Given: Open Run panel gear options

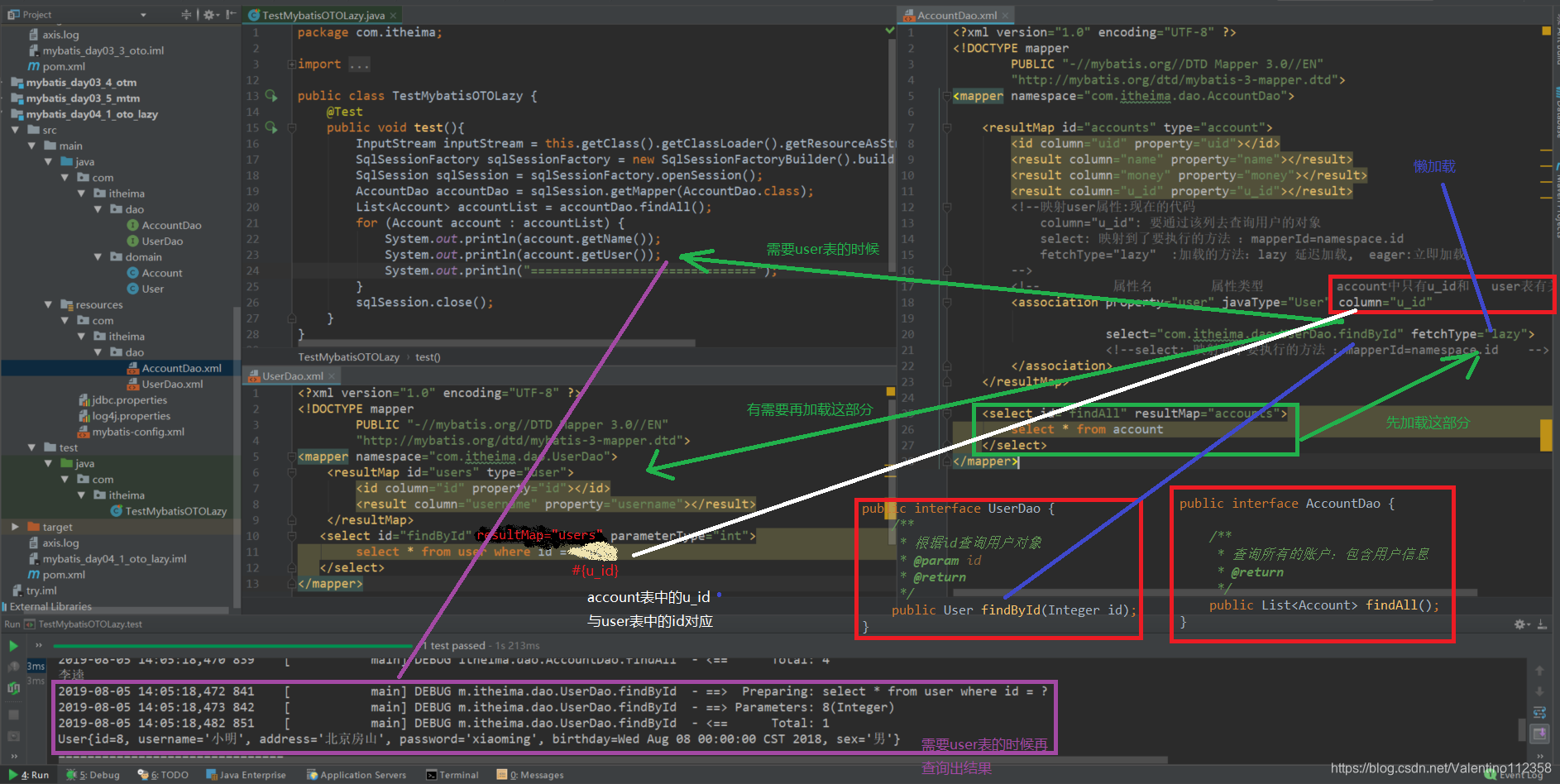Looking at the screenshot, I should (x=1522, y=624).
